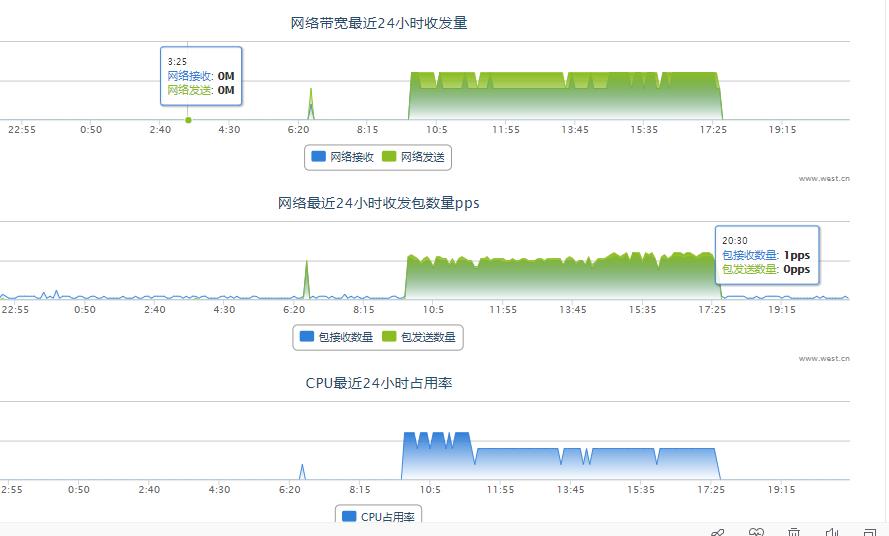Click the trash icon at bottom edge
The width and height of the screenshot is (889, 536).
click(x=794, y=532)
